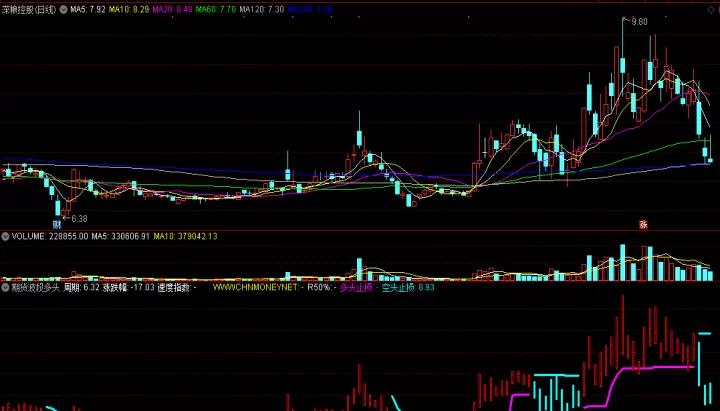Expand the 期货波段多头 indicator dropdown arrow
The height and width of the screenshot is (411, 720).
[5, 287]
